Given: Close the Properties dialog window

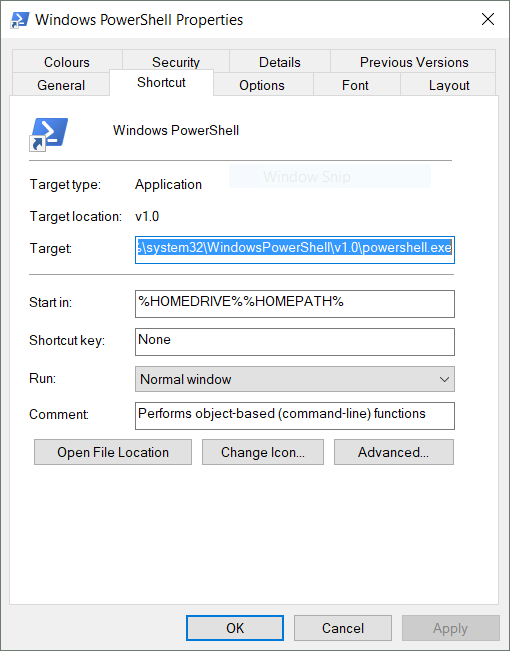Looking at the screenshot, I should point(488,19).
